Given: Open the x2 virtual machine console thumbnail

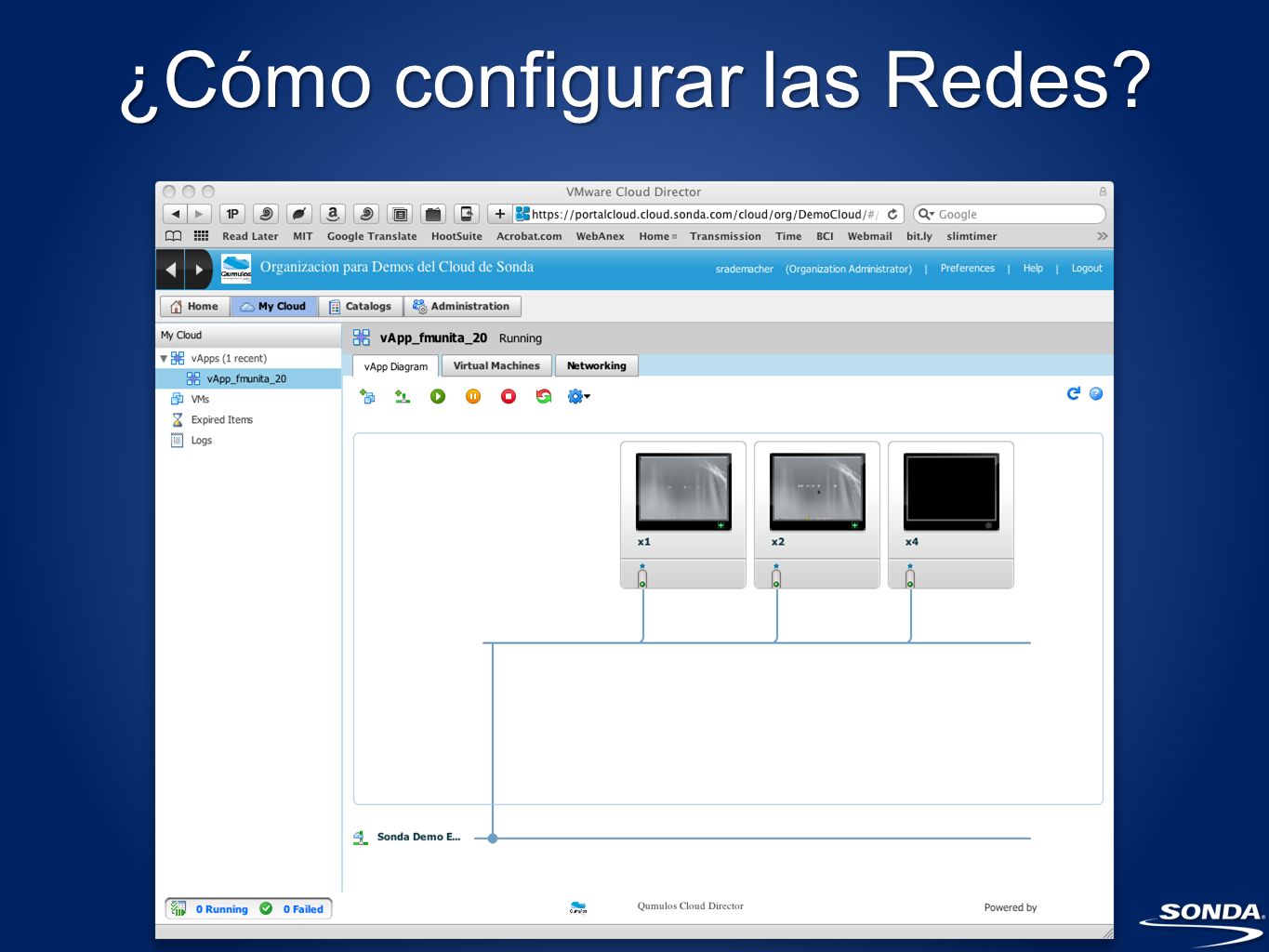Looking at the screenshot, I should pyautogui.click(x=817, y=492).
